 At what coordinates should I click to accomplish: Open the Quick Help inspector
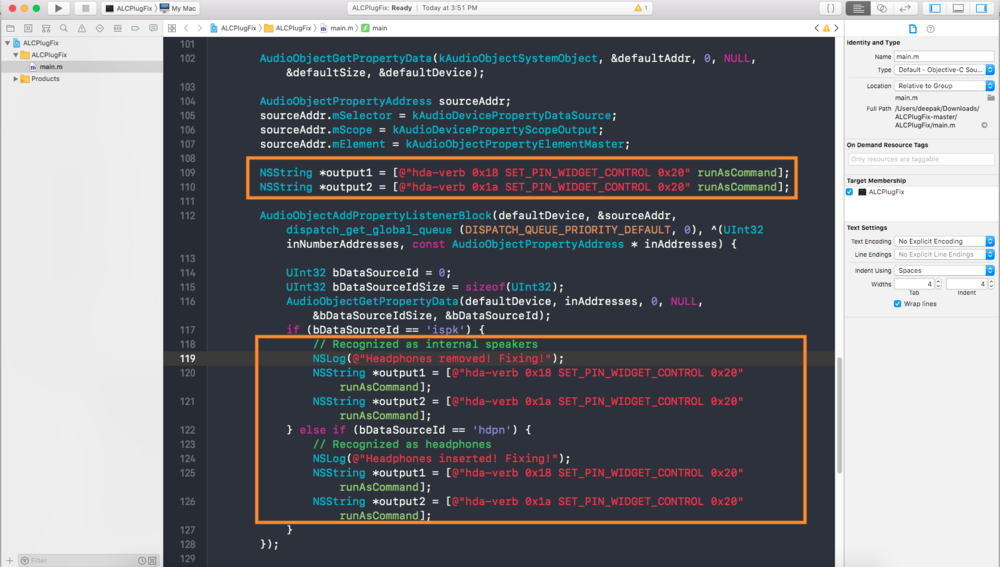931,29
